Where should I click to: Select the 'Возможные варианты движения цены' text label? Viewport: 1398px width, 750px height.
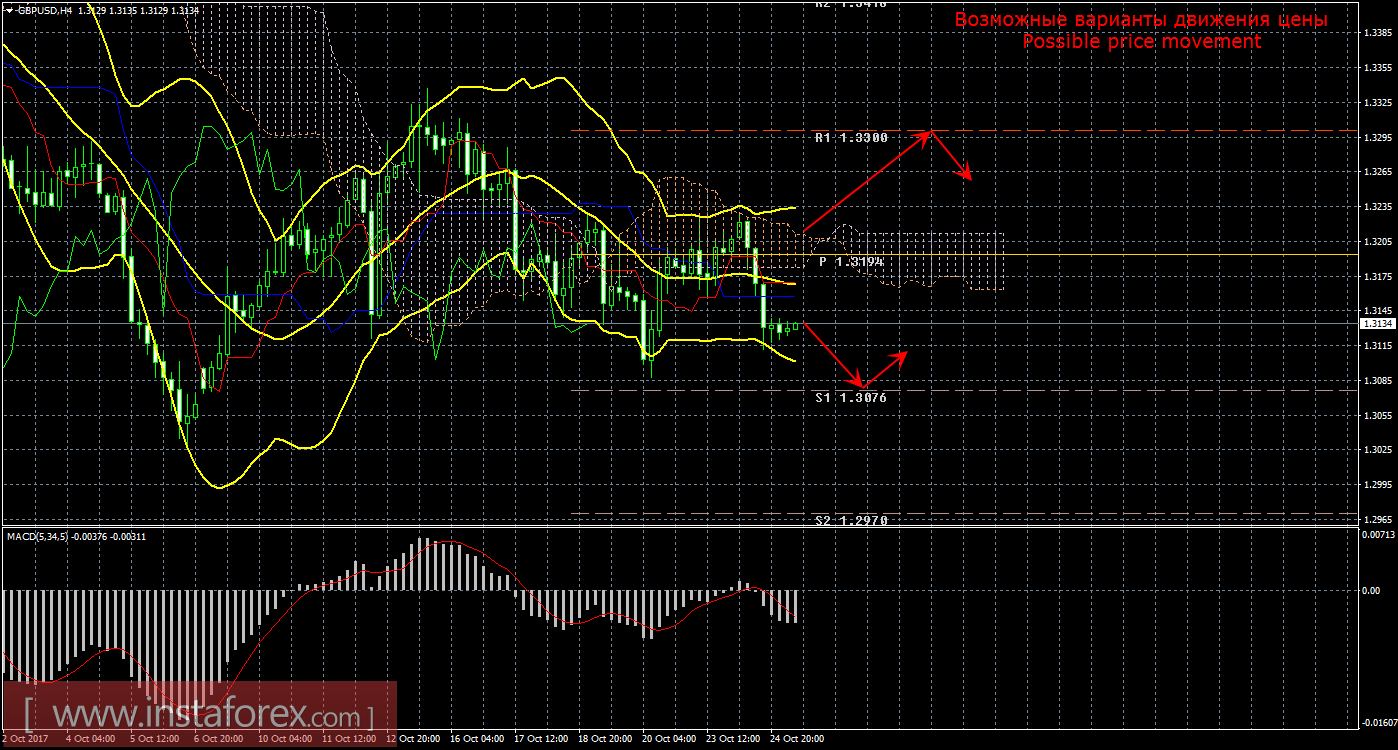click(1141, 19)
